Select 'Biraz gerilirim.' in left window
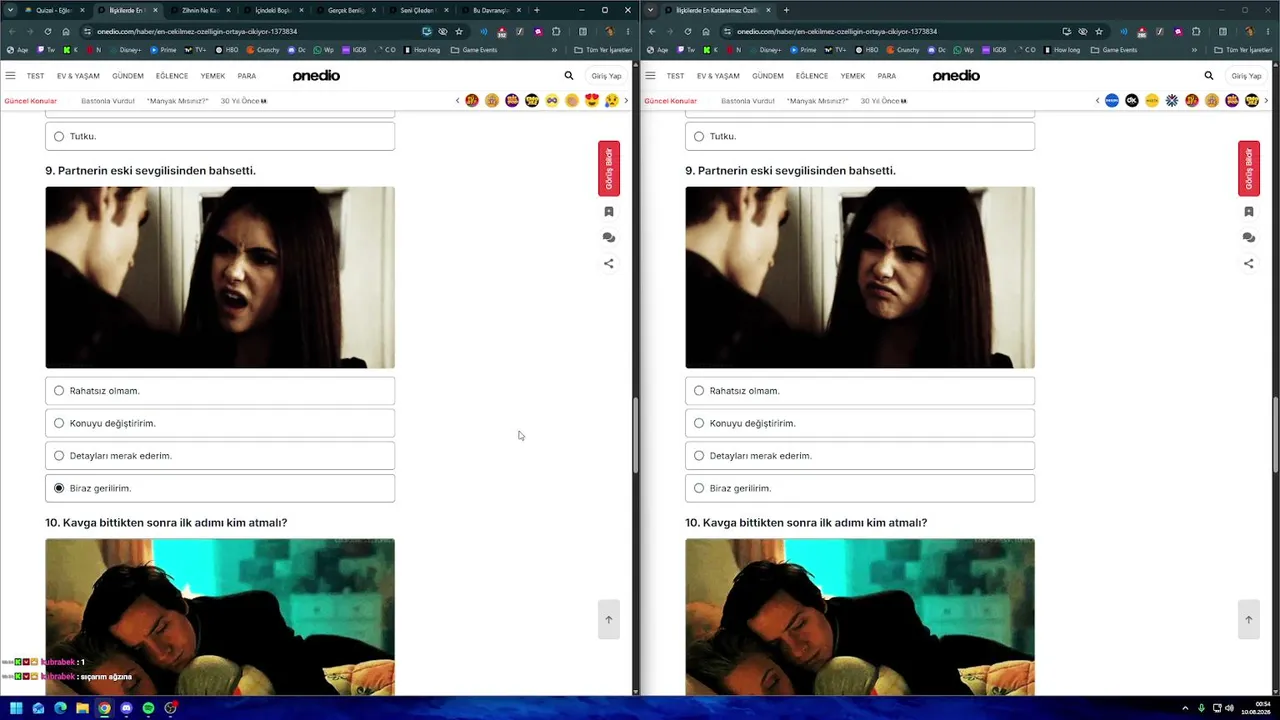This screenshot has width=1280, height=720. point(220,488)
